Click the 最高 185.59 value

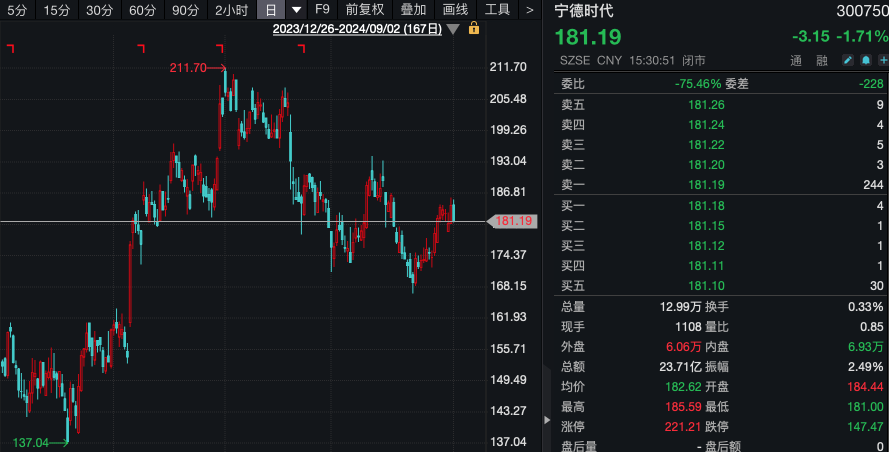click(x=683, y=407)
